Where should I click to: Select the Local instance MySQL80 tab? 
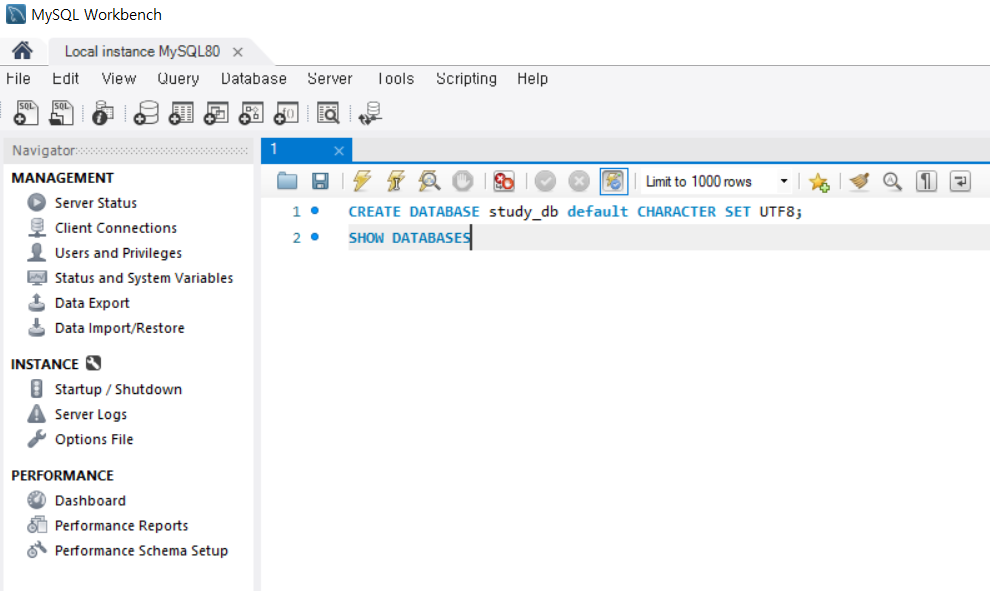pyautogui.click(x=142, y=51)
